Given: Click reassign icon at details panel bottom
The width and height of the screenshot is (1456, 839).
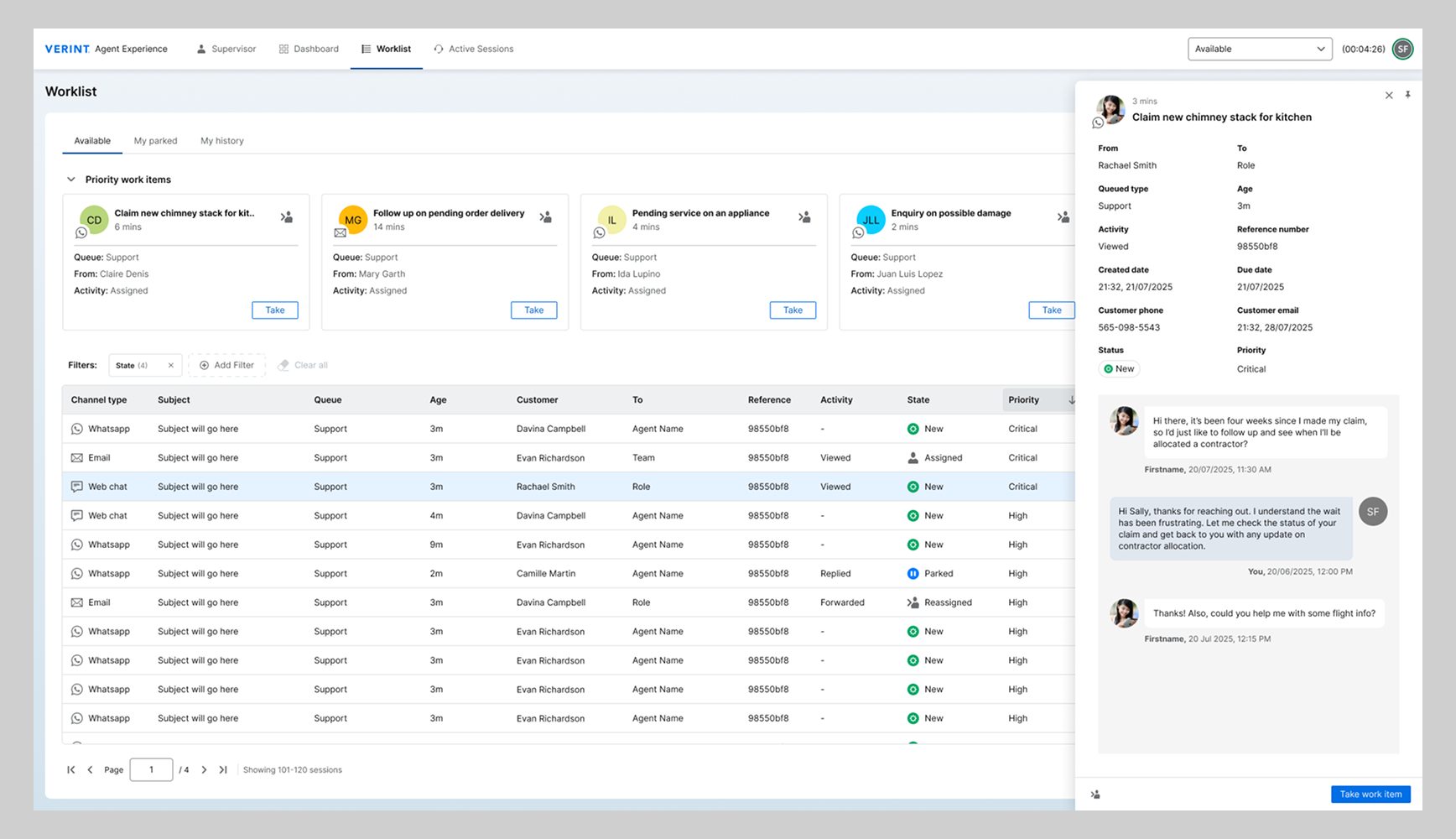Looking at the screenshot, I should [1095, 795].
